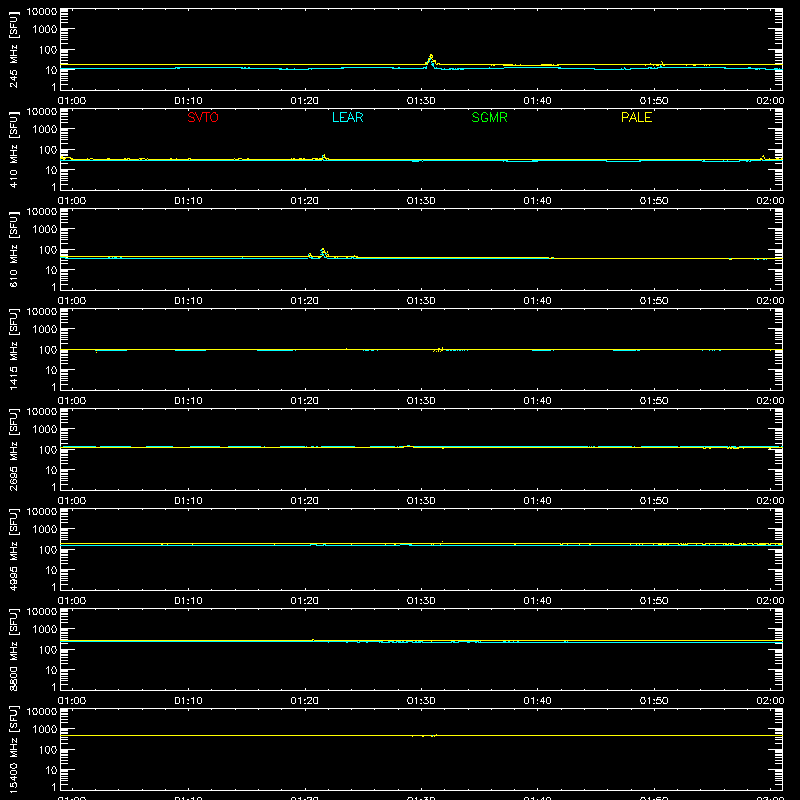Click the 100 y-axis value on 410 MHz plot
Viewport: 800px width, 800px height.
[x=48, y=150]
